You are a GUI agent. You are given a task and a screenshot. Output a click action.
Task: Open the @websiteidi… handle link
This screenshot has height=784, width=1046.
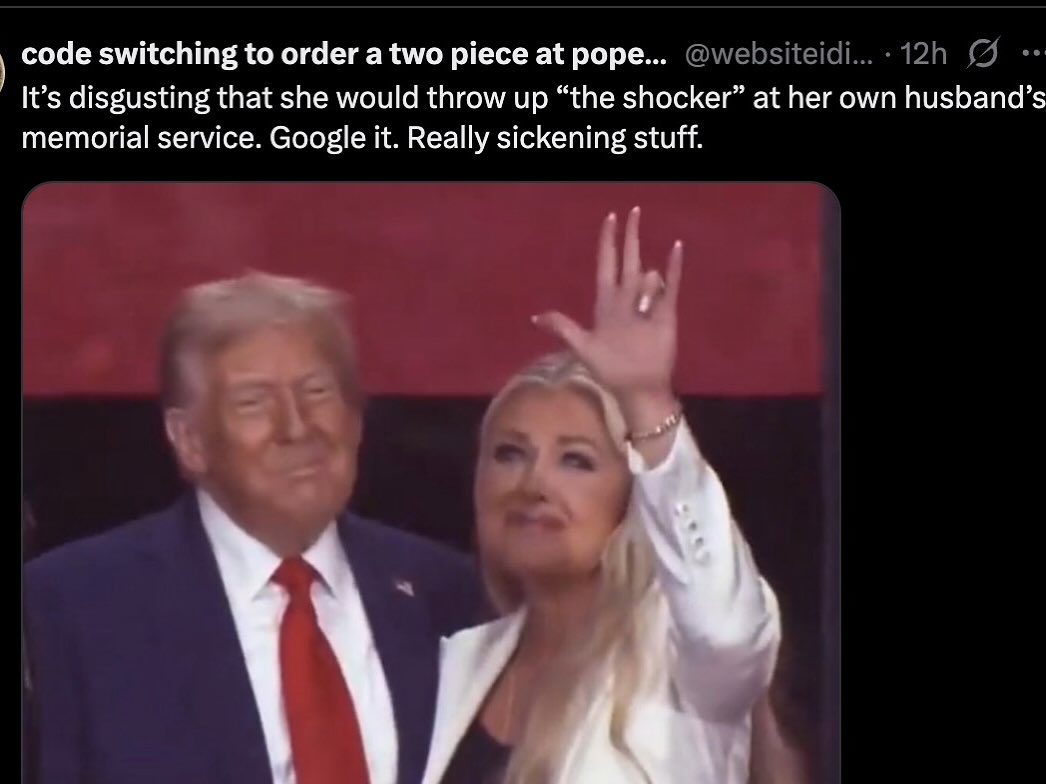(778, 54)
